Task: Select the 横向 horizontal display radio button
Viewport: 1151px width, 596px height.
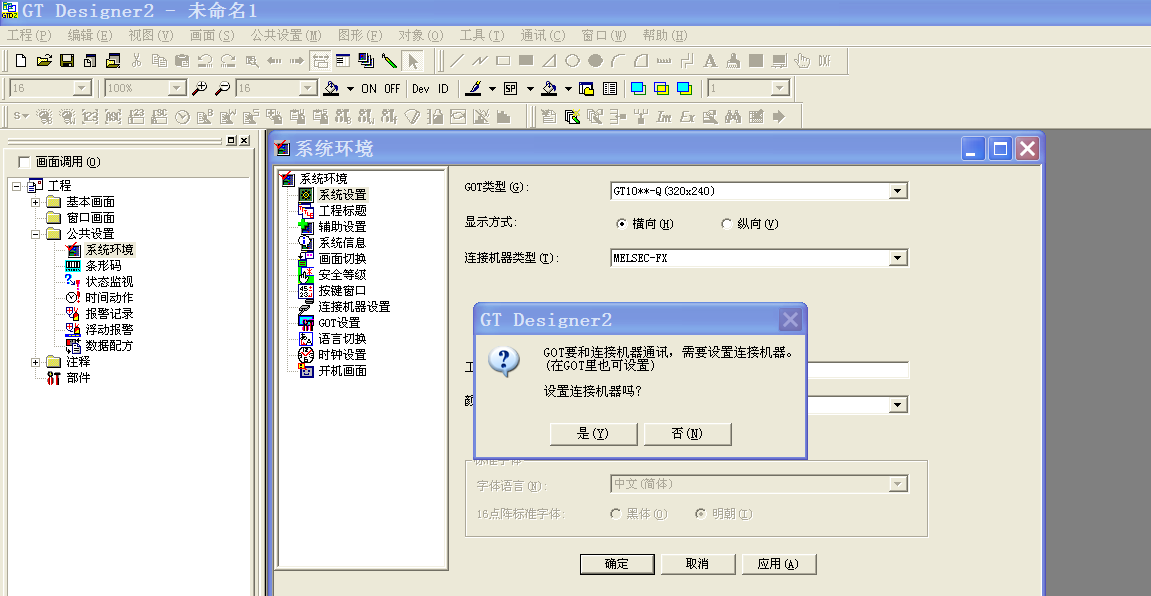Action: (x=621, y=224)
